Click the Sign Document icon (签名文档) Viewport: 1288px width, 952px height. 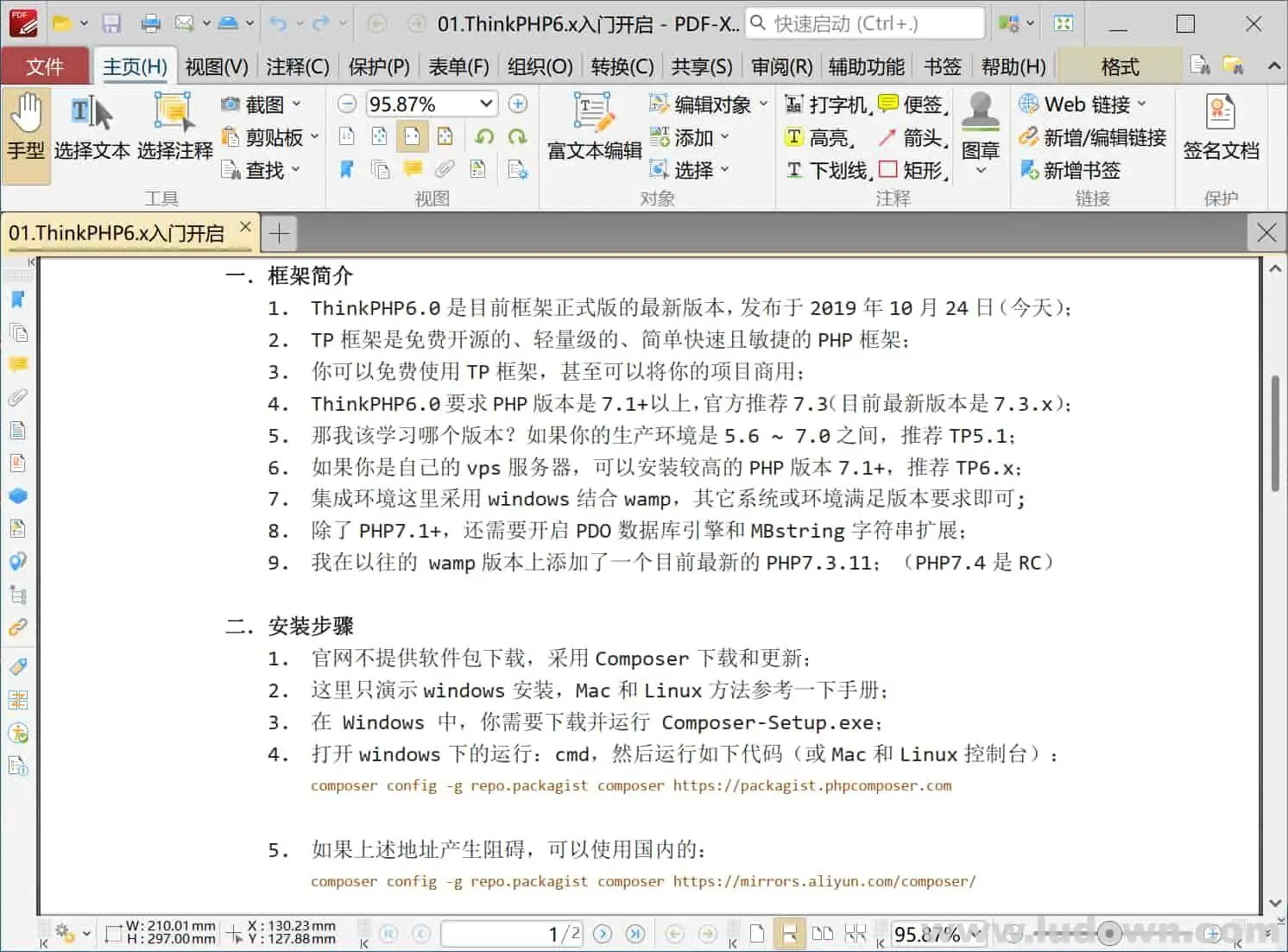(x=1220, y=129)
